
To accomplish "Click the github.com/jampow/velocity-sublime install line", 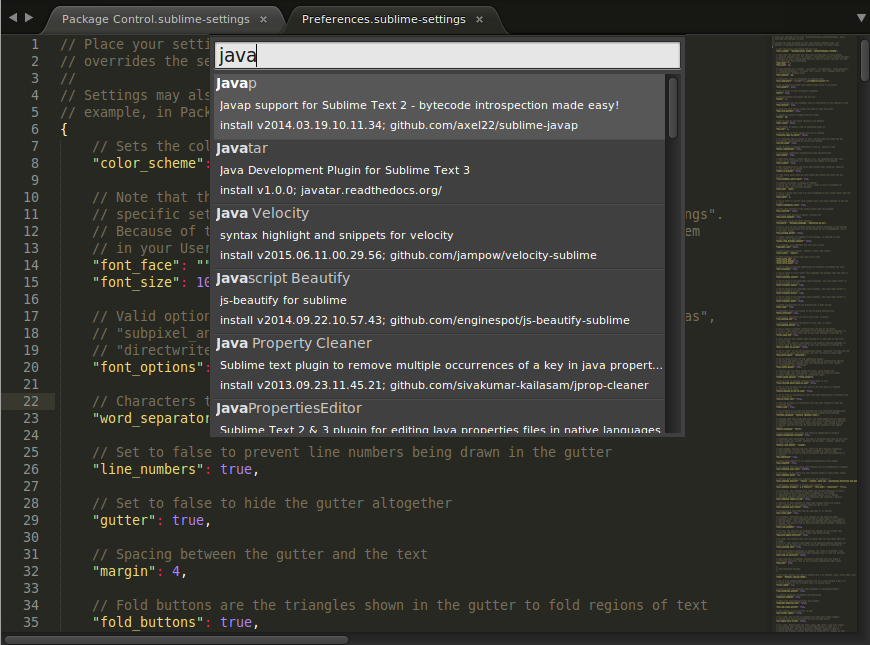I will pyautogui.click(x=408, y=255).
